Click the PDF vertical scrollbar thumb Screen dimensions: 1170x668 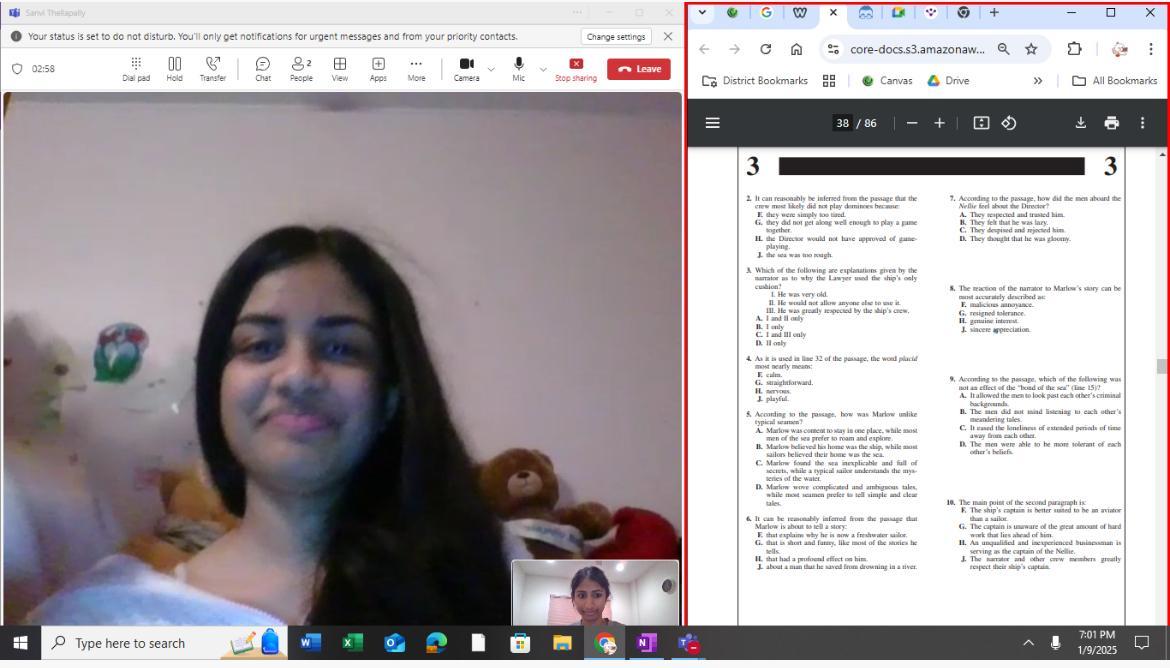[1161, 366]
